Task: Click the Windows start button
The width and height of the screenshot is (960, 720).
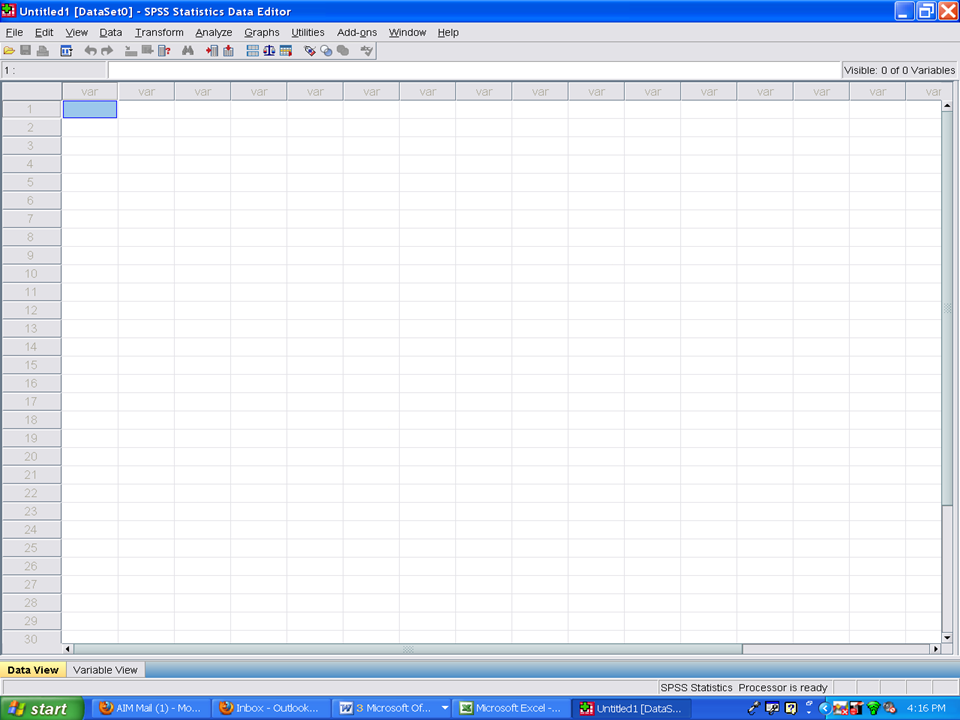Action: pos(40,708)
